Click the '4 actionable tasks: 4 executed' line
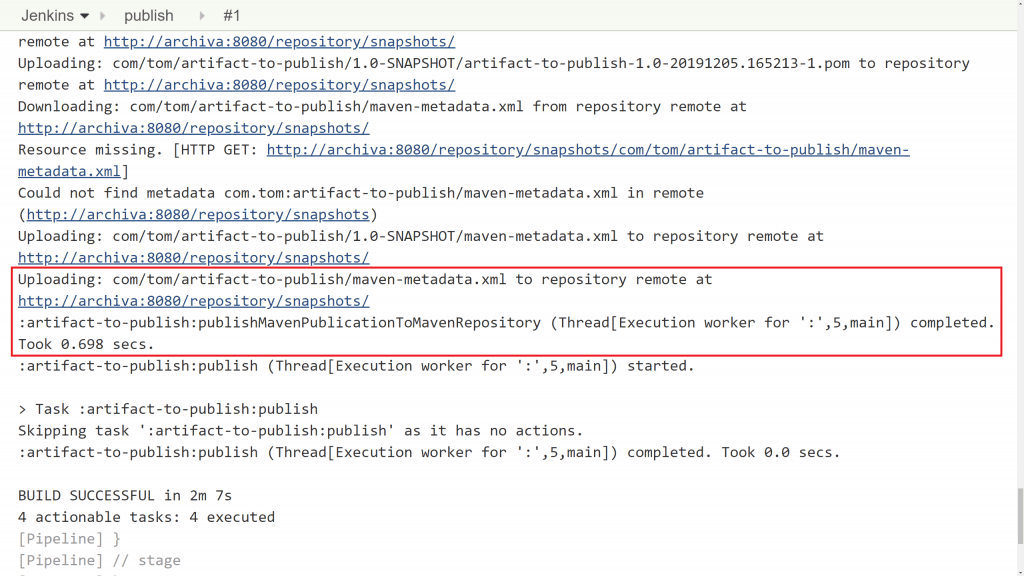 (x=146, y=517)
